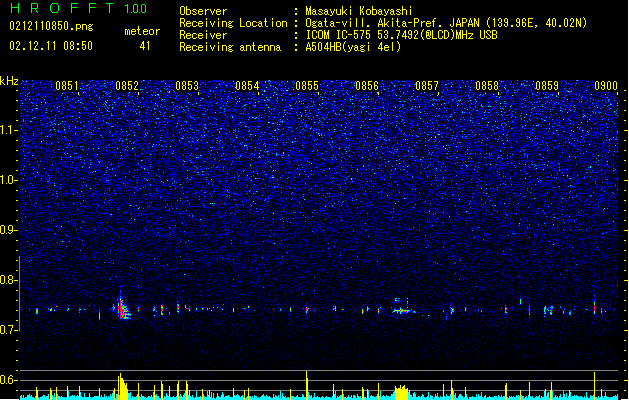Click the 0853 time marker
This screenshot has height=400, width=629.
tap(187, 86)
